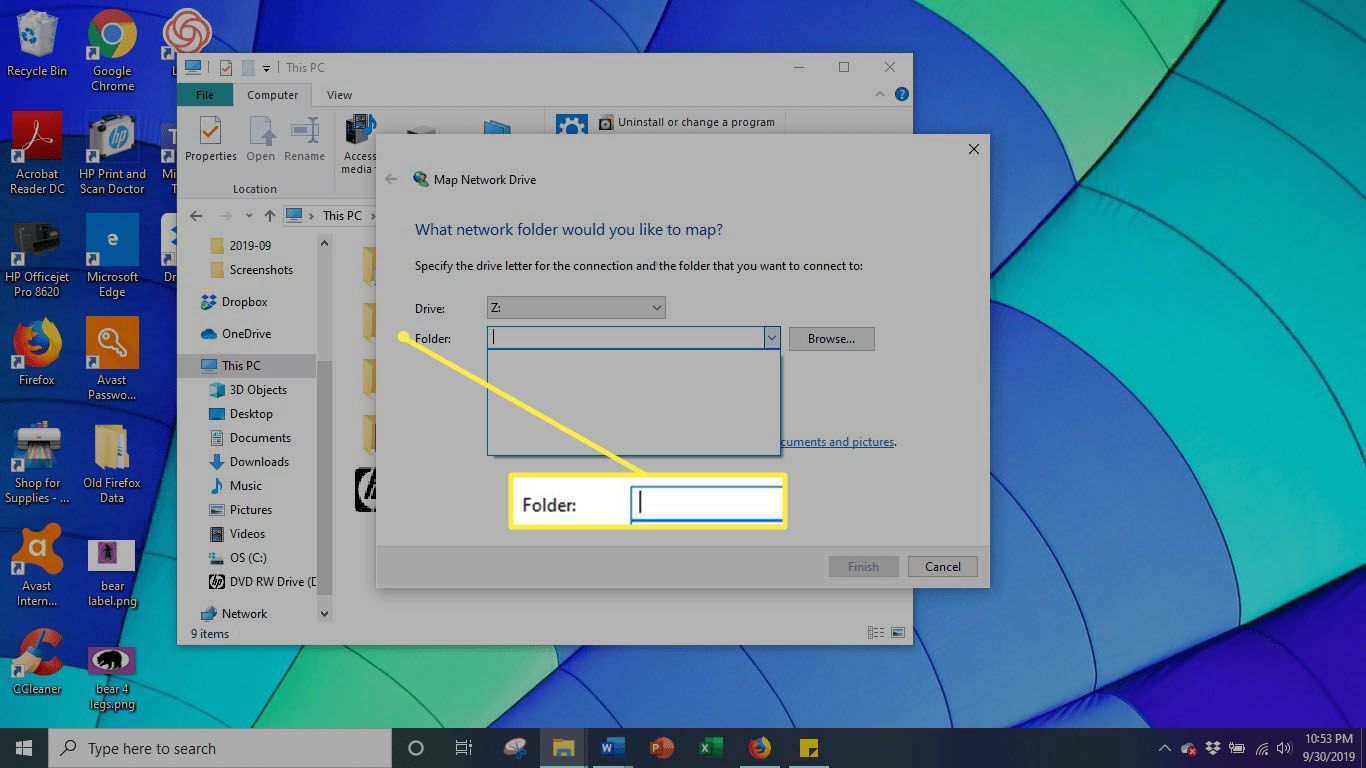Select the Avast Internet Security shortcut
The height and width of the screenshot is (768, 1366).
(x=37, y=567)
